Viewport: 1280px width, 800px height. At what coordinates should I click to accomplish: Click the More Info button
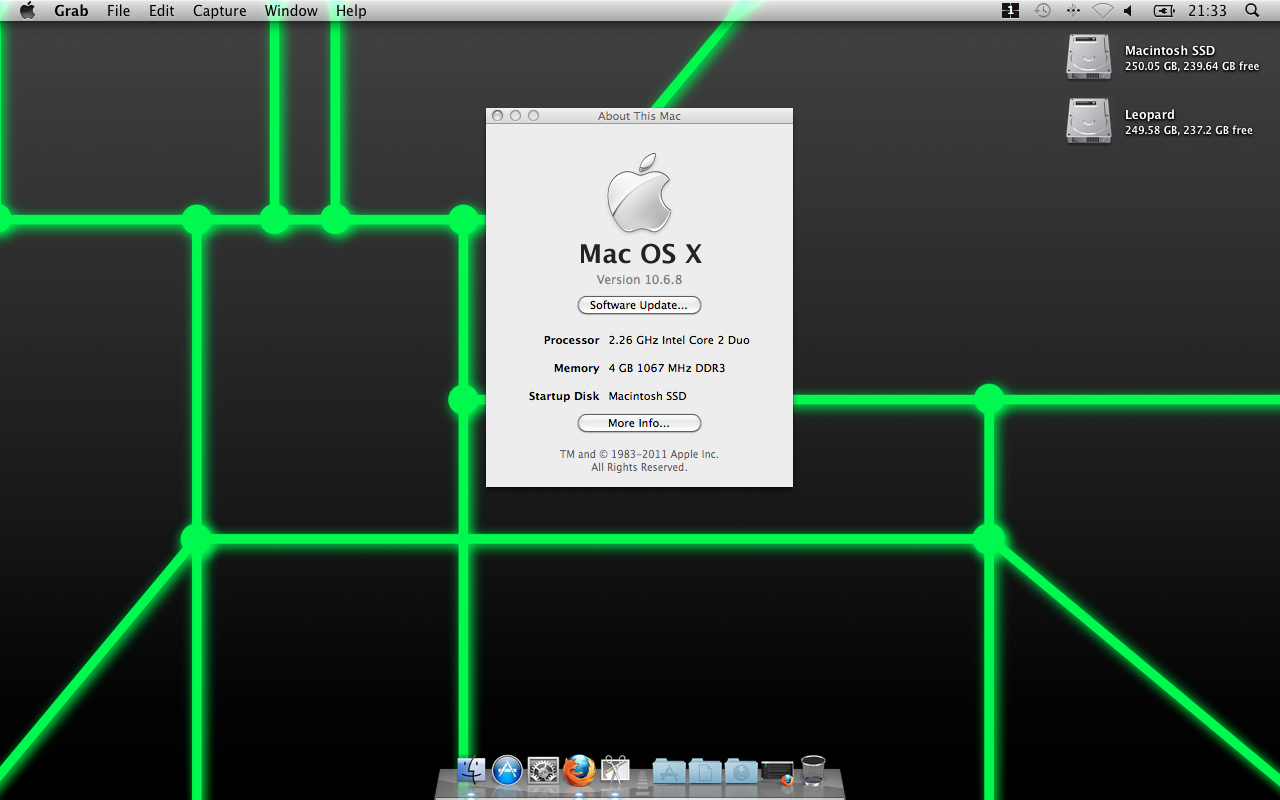point(639,422)
